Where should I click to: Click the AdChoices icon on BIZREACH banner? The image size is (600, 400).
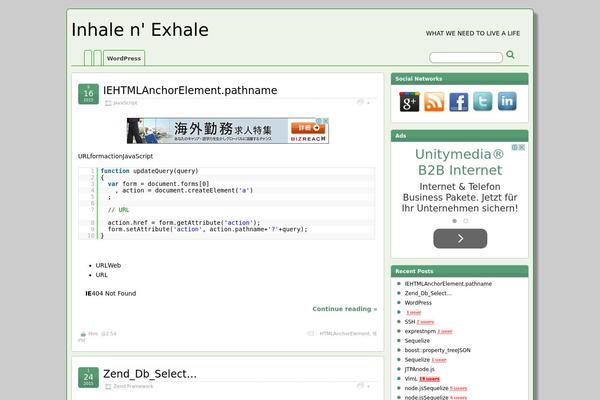point(319,121)
